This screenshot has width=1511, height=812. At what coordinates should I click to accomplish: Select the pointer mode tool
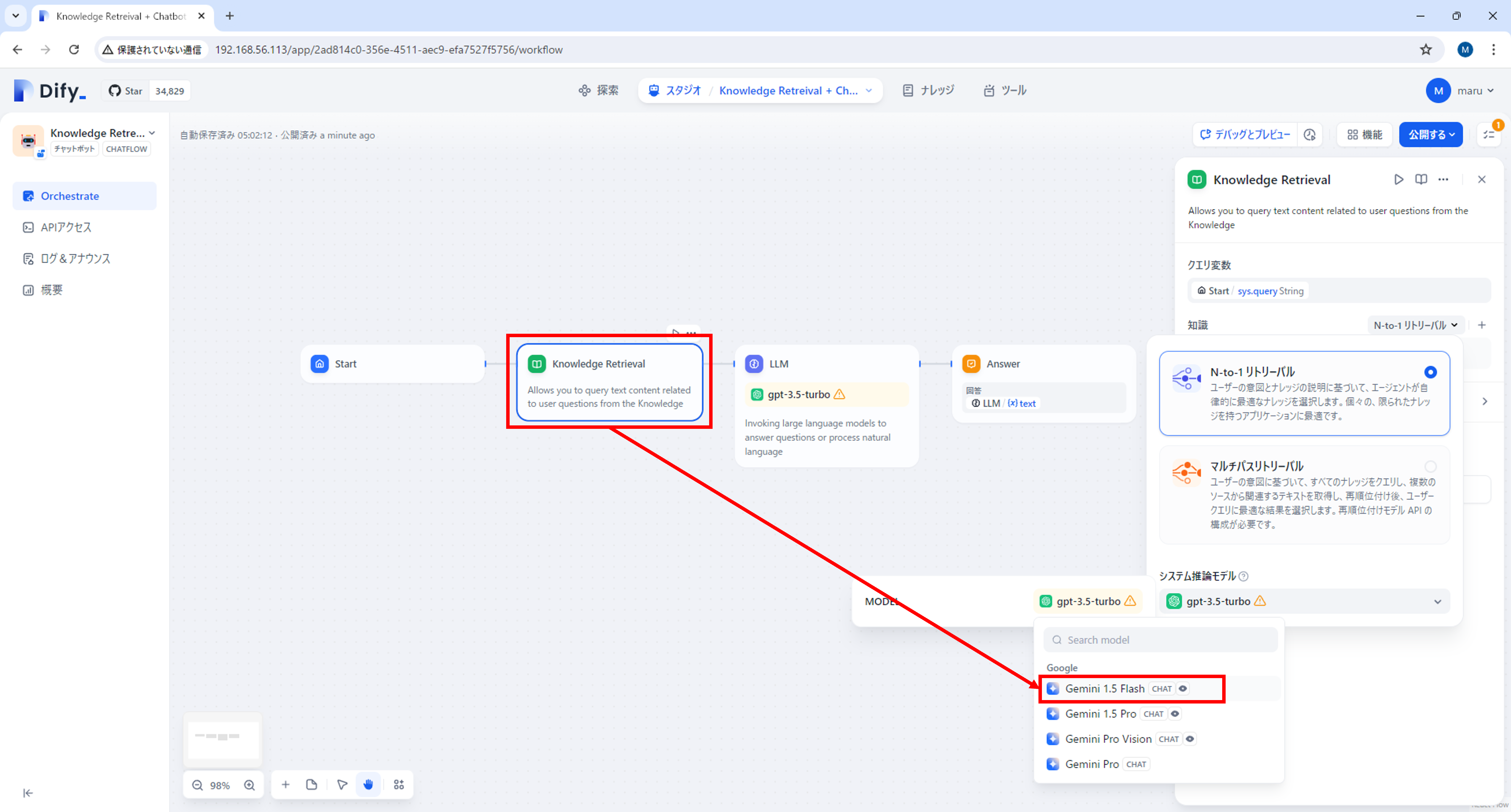tap(342, 785)
